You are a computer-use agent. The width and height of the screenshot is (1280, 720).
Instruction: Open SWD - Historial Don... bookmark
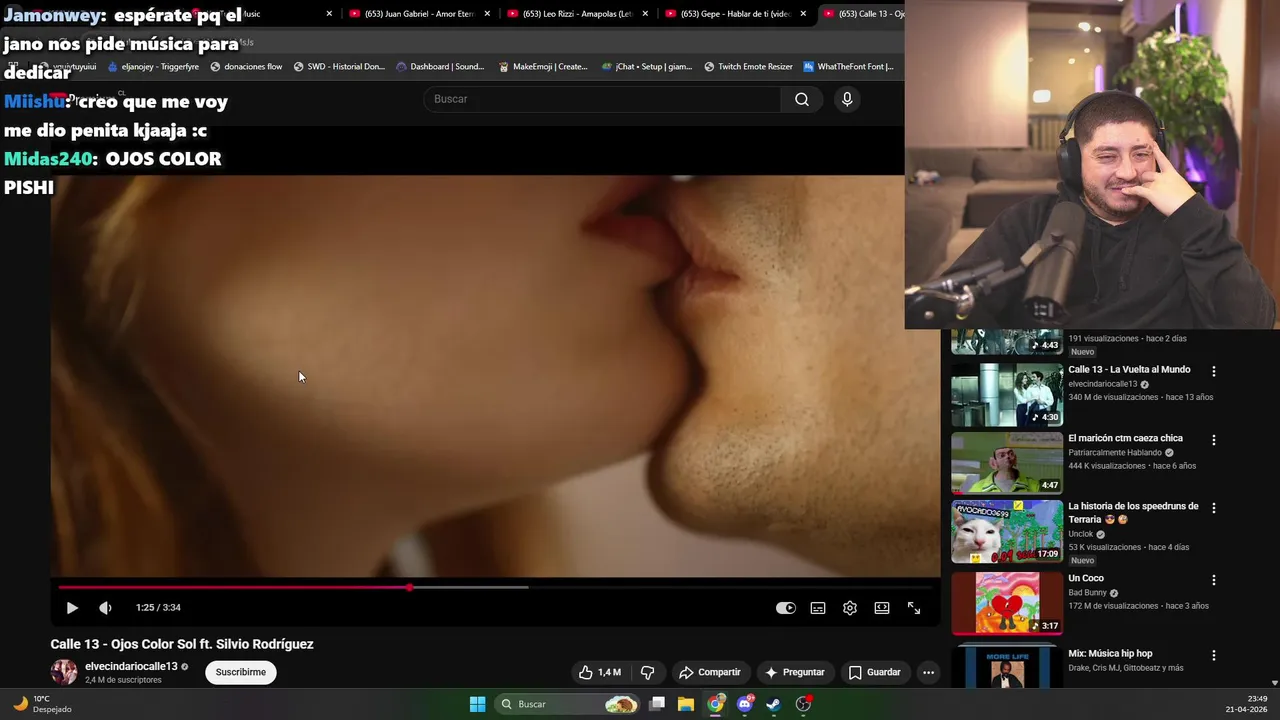[339, 67]
